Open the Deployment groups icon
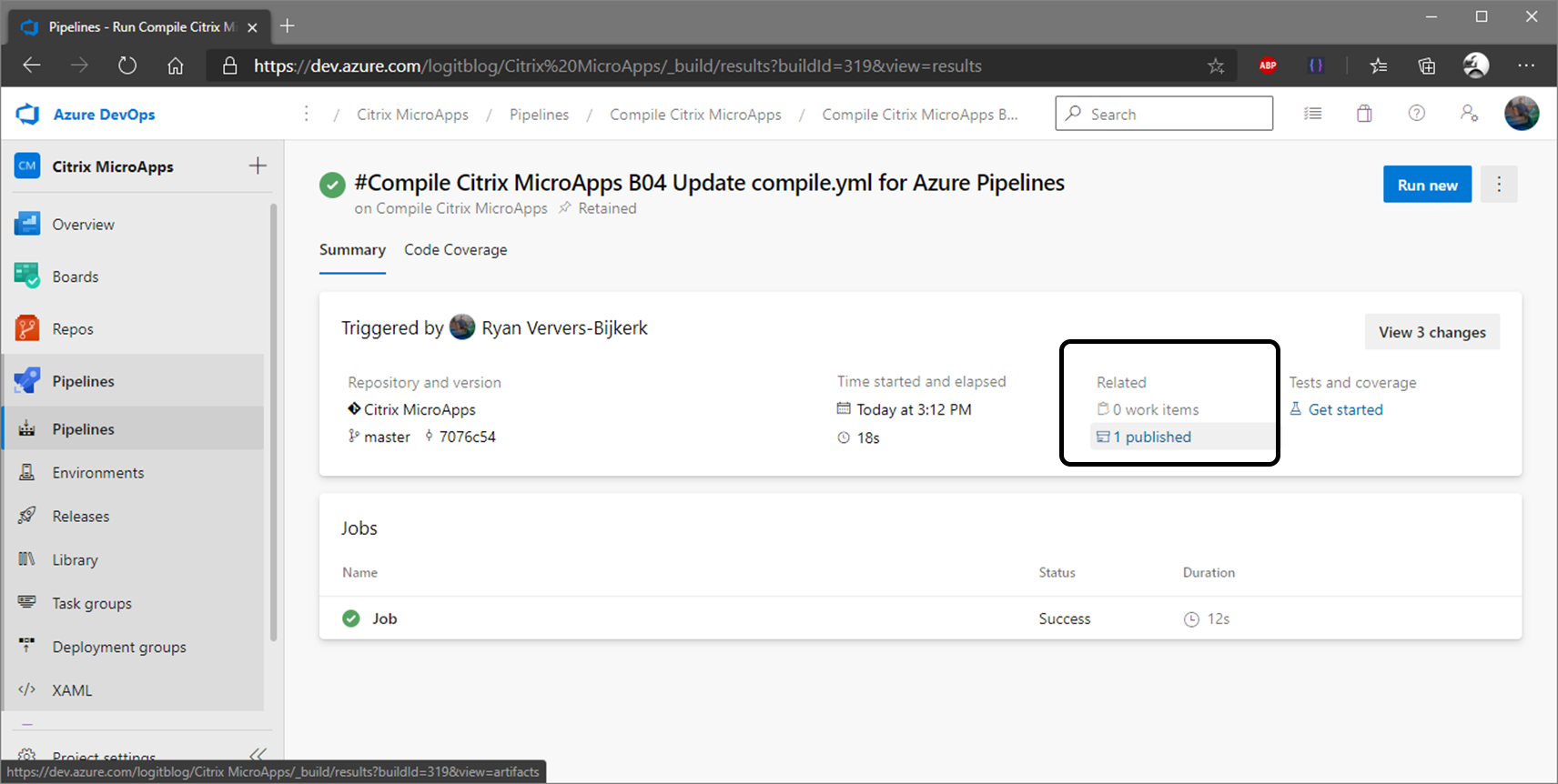This screenshot has height=784, width=1558. pos(27,646)
